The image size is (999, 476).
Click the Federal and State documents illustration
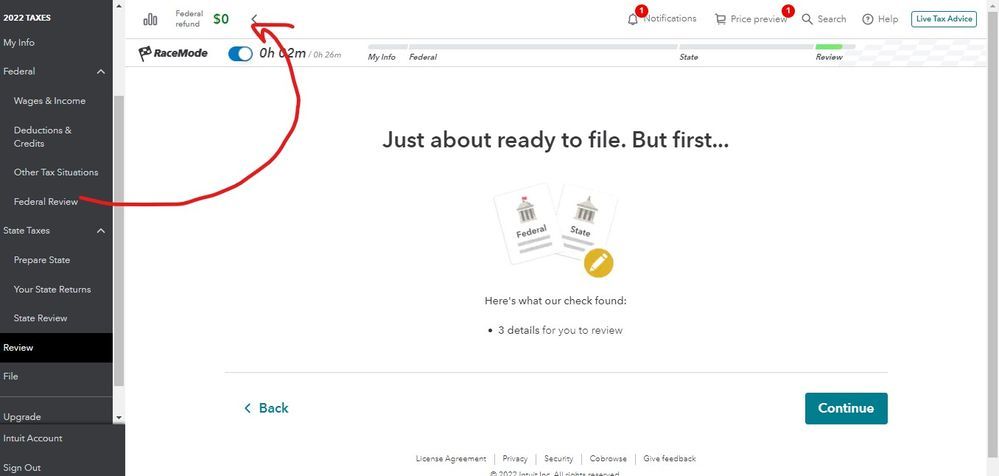point(552,226)
